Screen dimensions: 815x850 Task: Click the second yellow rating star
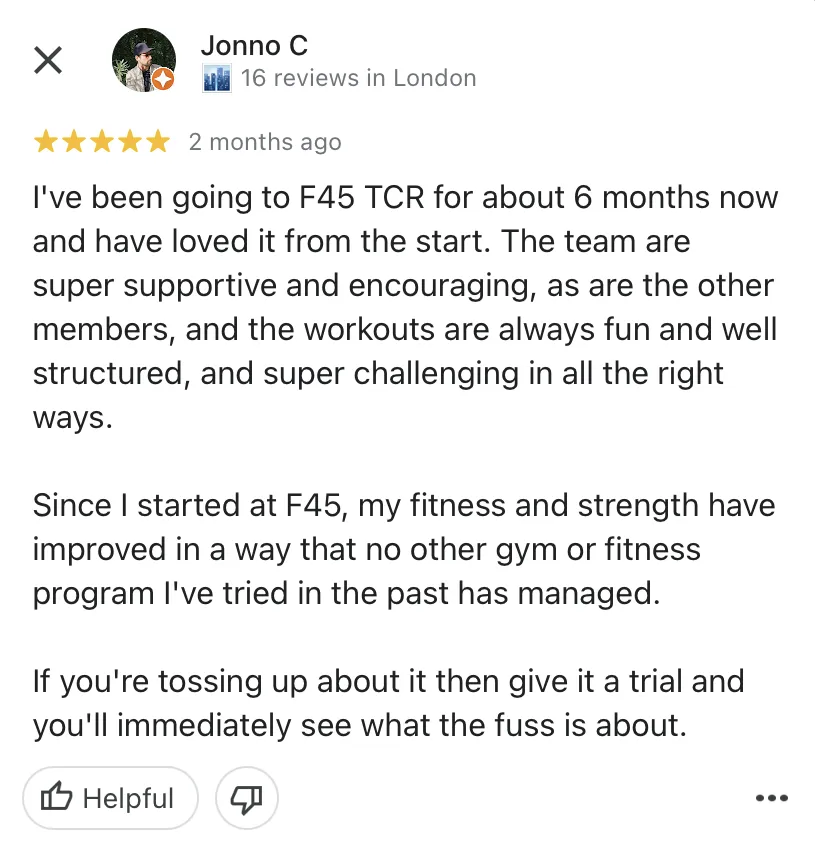pos(74,142)
